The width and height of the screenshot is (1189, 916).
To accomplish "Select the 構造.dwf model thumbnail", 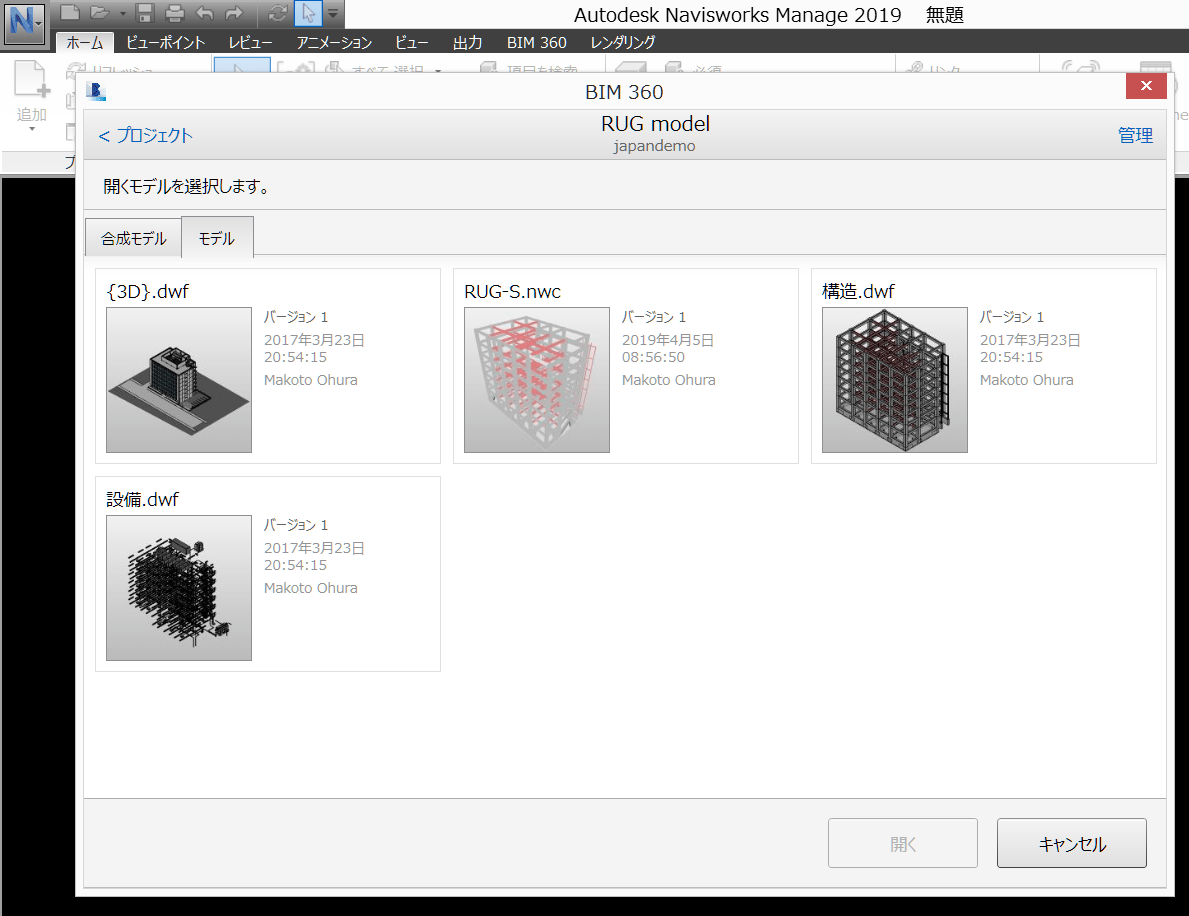I will click(x=895, y=380).
